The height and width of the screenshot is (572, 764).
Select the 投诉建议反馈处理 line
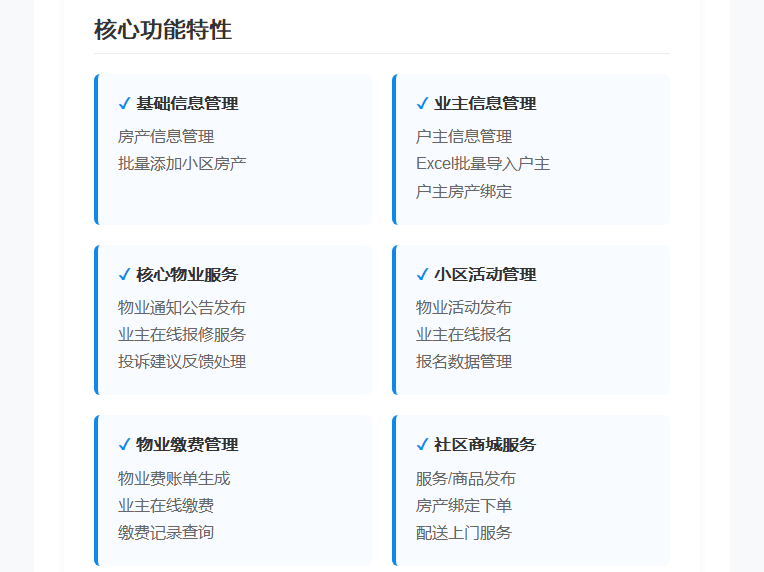(182, 362)
